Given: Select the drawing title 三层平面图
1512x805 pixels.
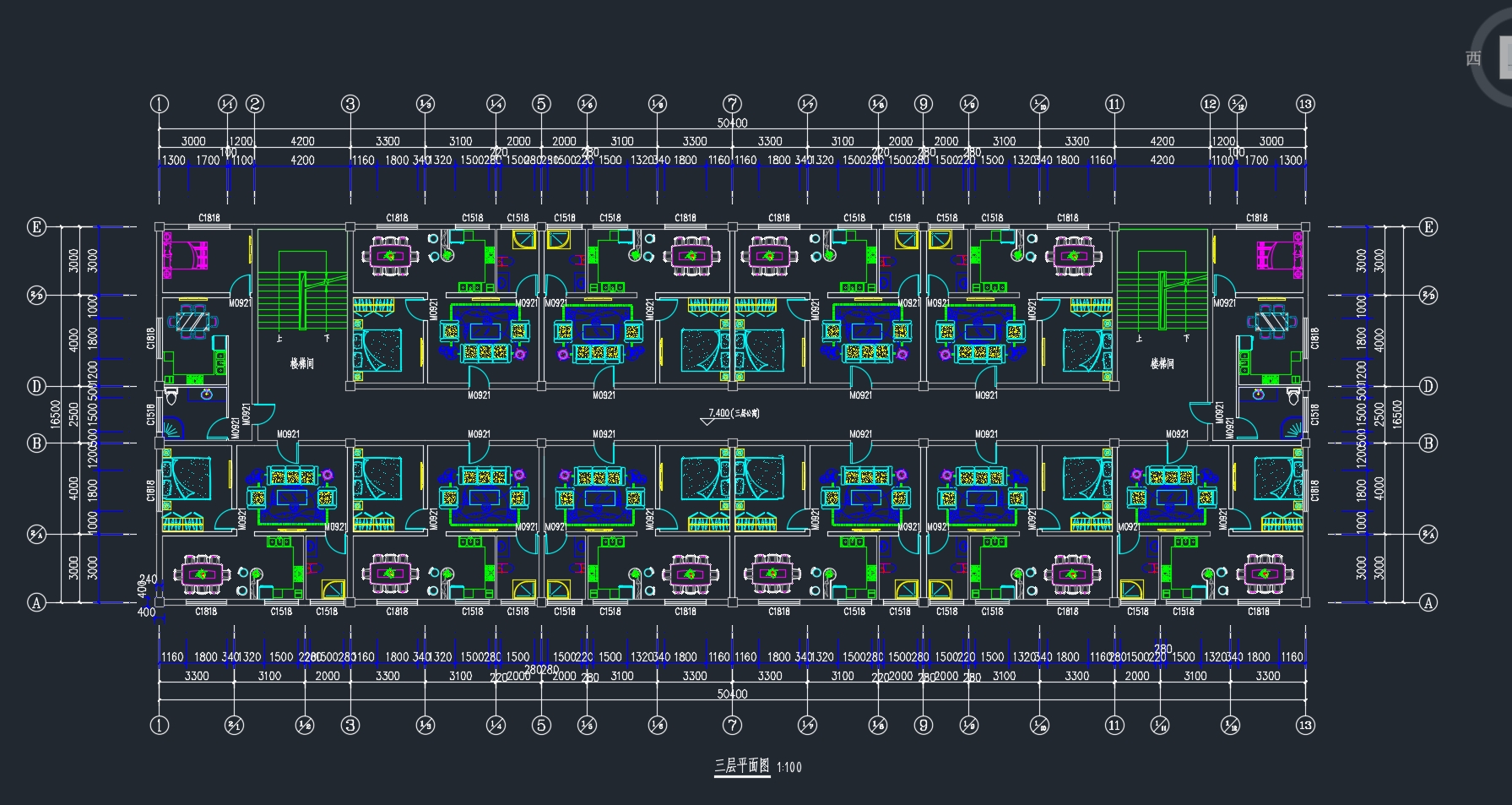Looking at the screenshot, I should tap(742, 766).
